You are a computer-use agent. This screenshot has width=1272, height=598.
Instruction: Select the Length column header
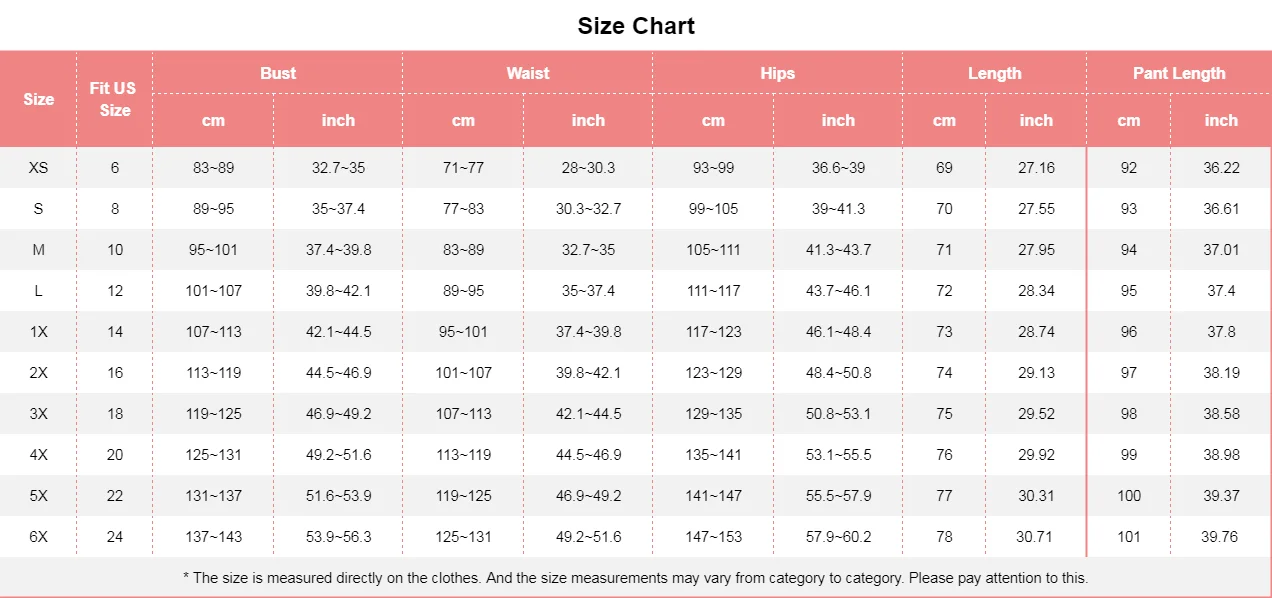coord(994,73)
